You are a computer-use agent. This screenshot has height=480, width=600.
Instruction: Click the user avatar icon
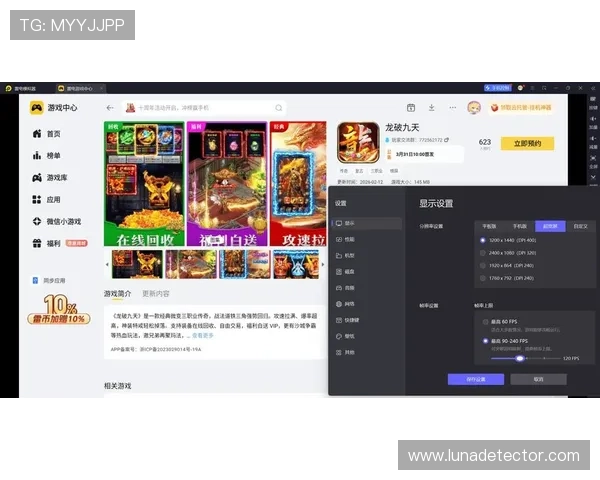[x=474, y=108]
